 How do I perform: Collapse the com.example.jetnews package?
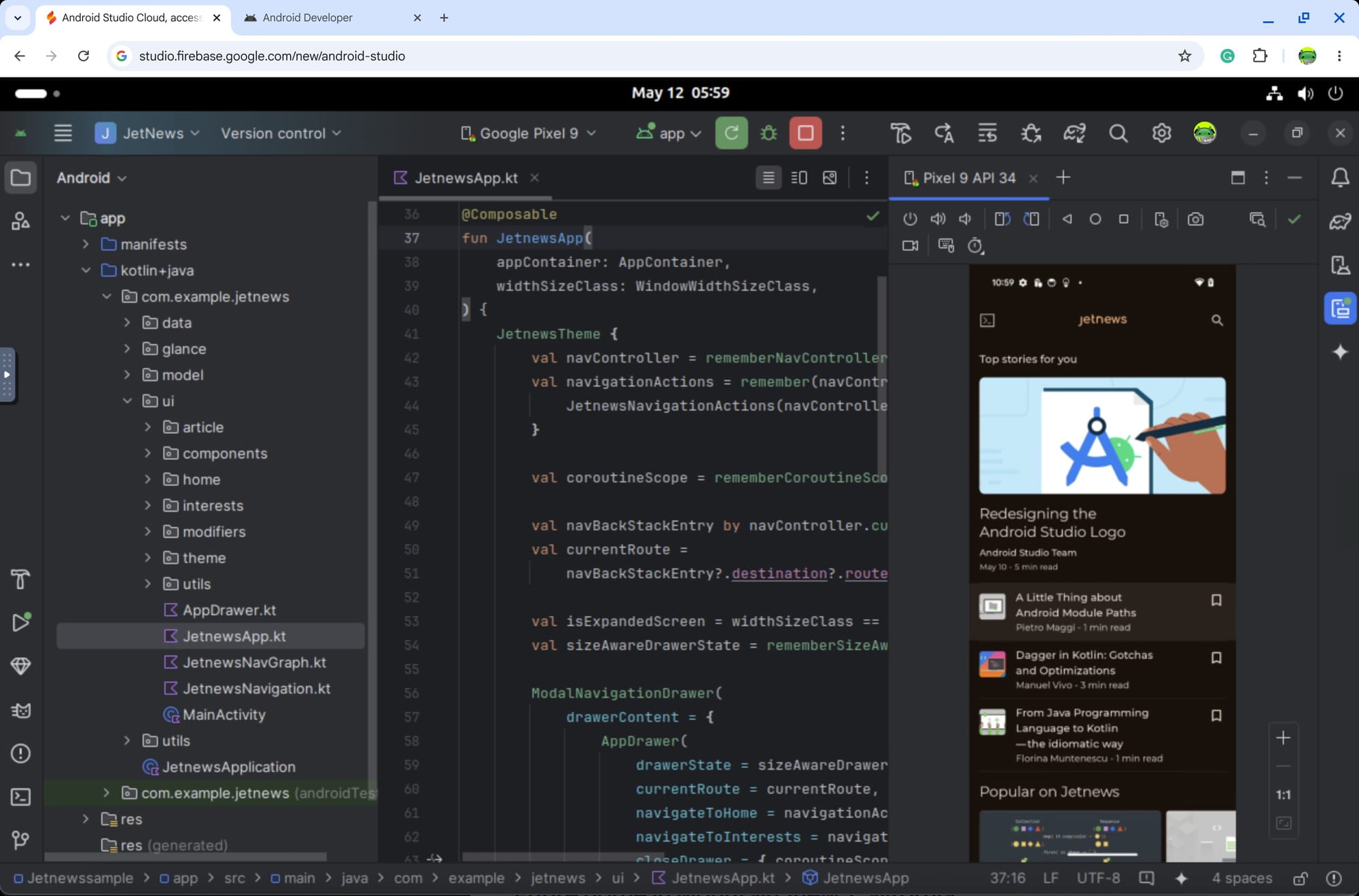(x=107, y=296)
